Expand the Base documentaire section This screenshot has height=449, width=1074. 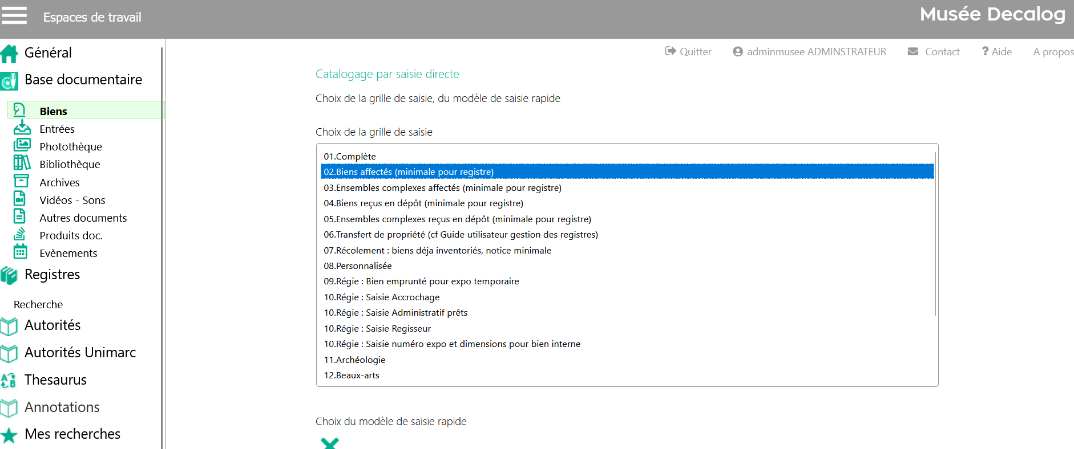click(x=82, y=80)
